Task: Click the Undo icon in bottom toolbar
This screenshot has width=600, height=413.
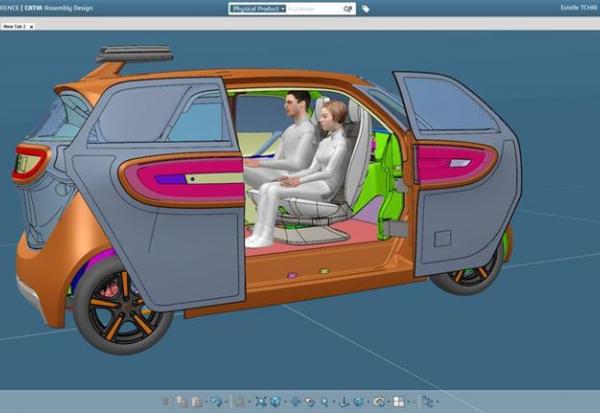Action: [x=215, y=401]
